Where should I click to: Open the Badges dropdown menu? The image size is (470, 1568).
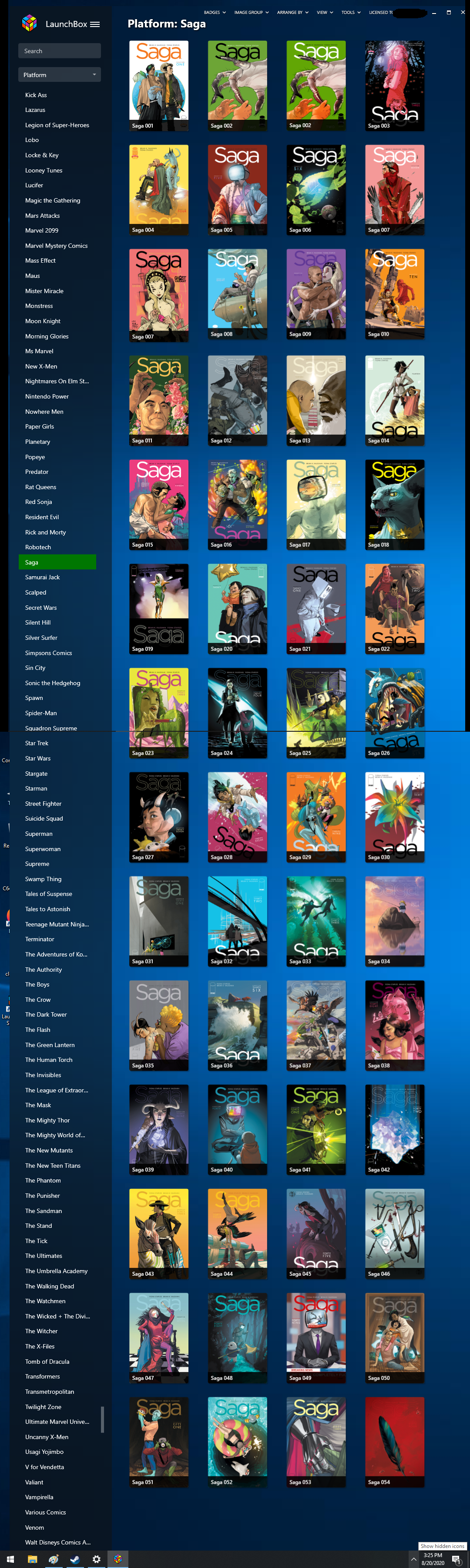pos(215,12)
